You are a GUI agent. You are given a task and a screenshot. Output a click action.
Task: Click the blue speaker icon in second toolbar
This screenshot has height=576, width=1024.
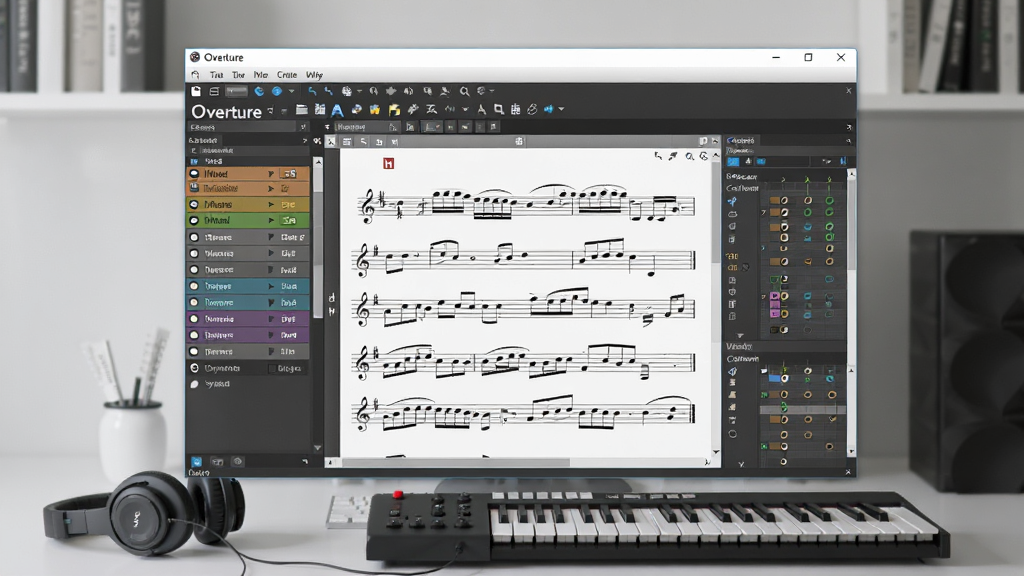548,110
